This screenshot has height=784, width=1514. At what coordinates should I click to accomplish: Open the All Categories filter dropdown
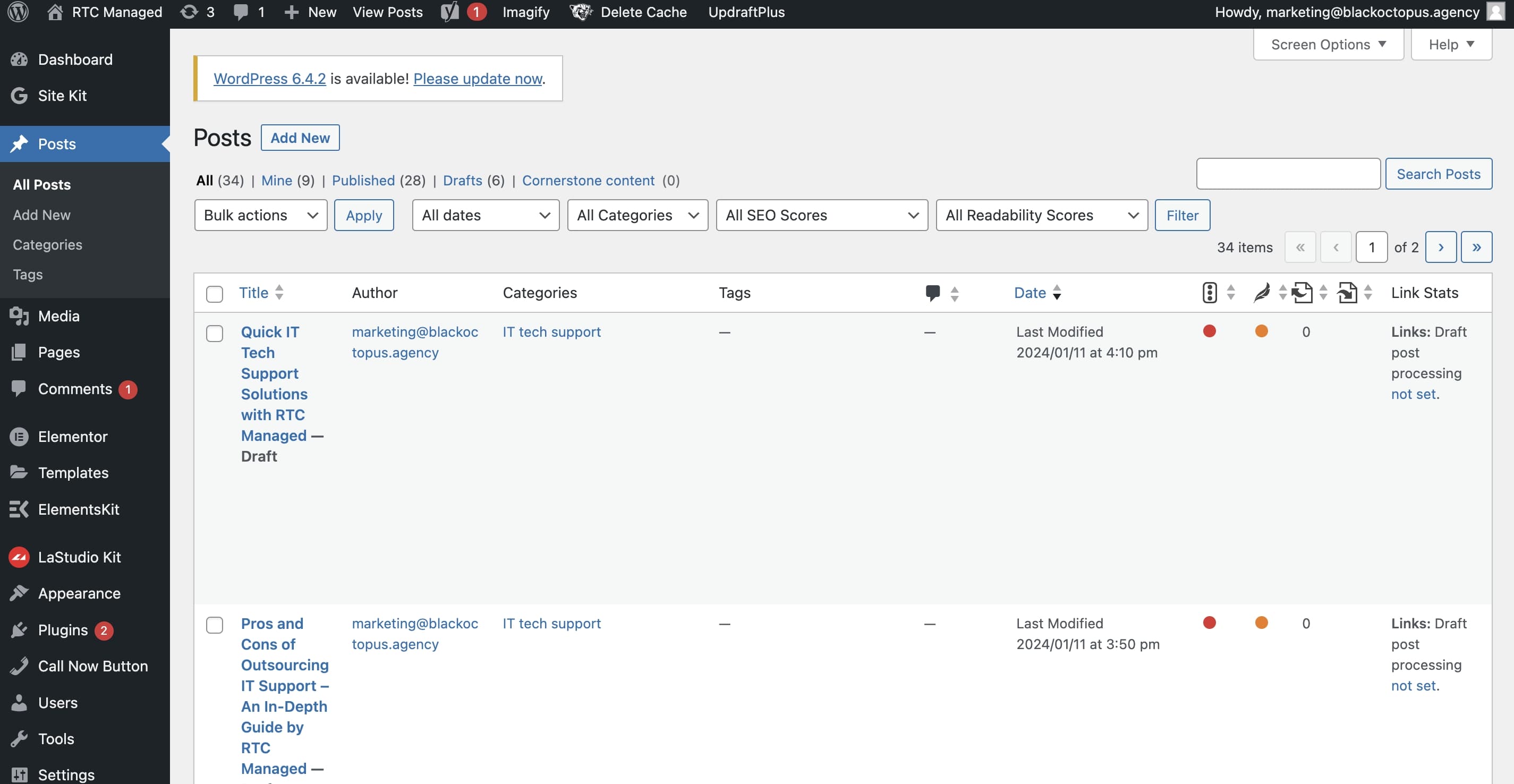pyautogui.click(x=637, y=215)
